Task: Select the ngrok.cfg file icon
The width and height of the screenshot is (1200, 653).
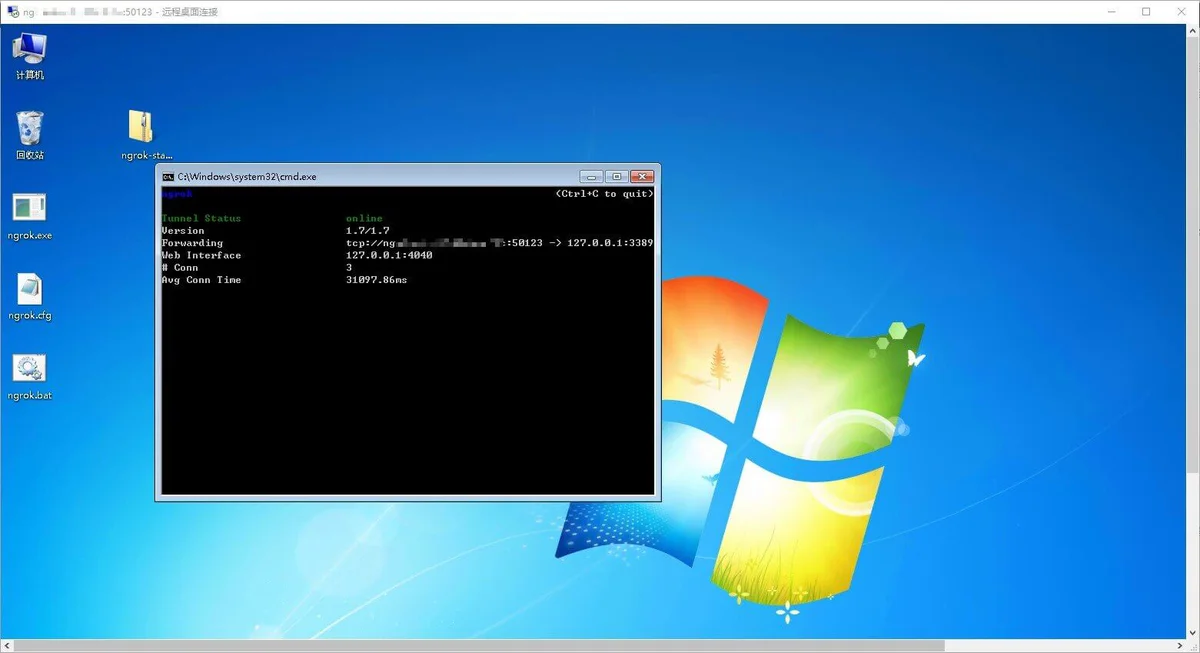Action: [x=30, y=291]
